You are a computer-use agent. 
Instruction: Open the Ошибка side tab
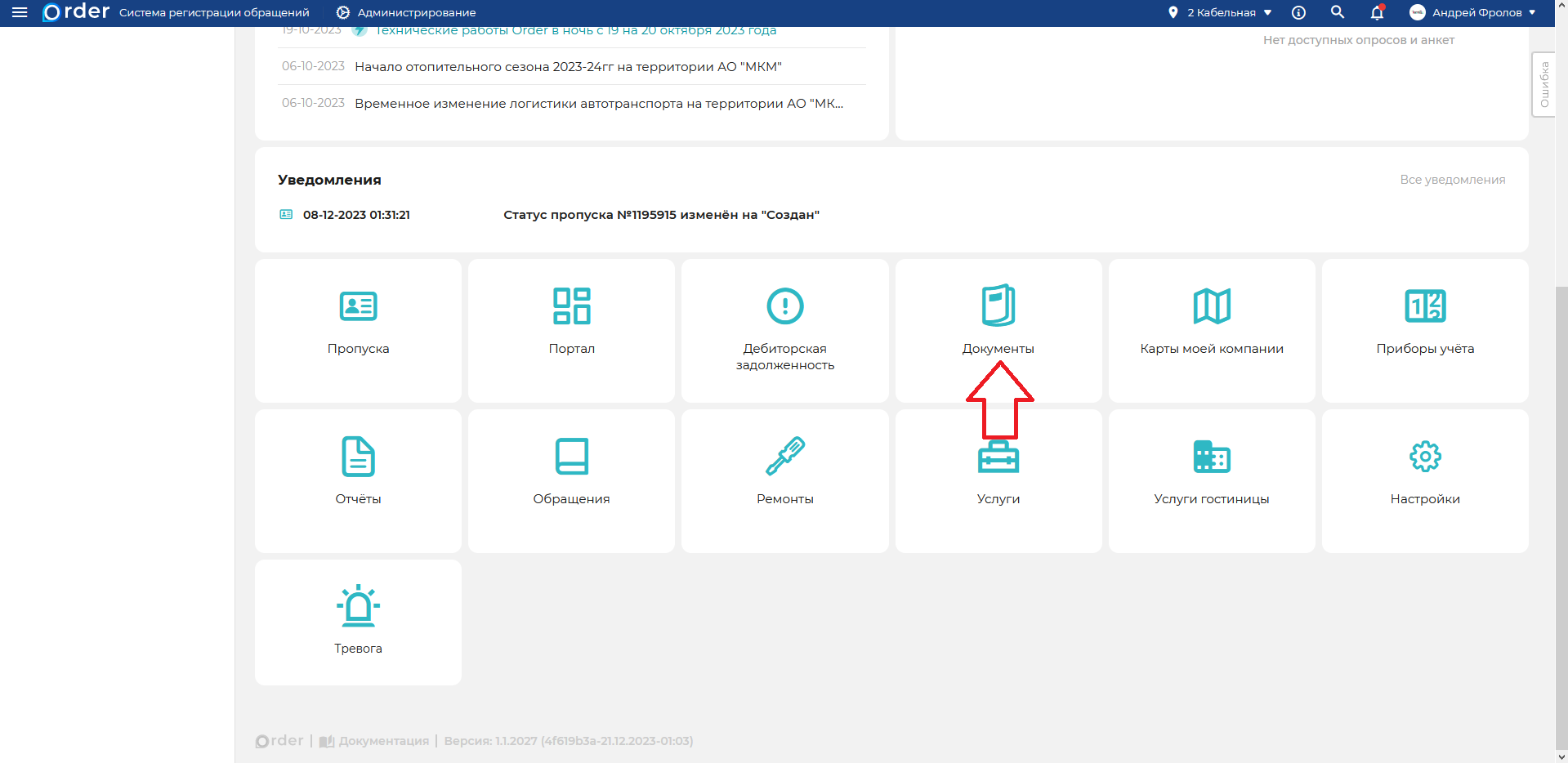[1543, 84]
